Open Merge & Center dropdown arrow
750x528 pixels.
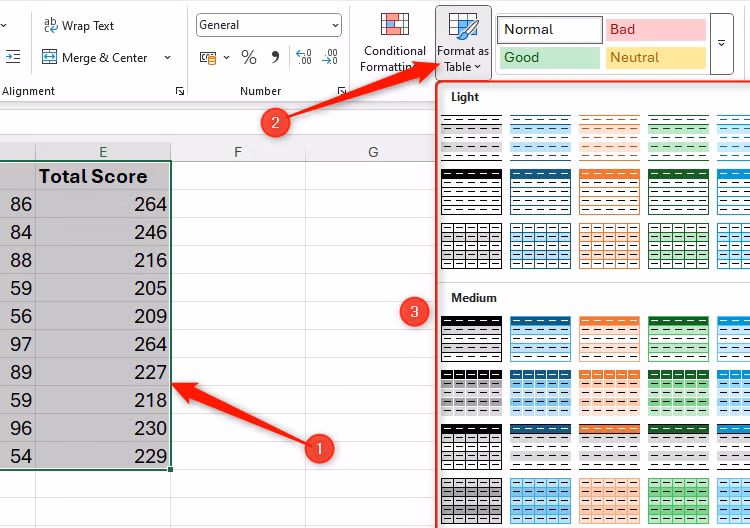pos(167,58)
